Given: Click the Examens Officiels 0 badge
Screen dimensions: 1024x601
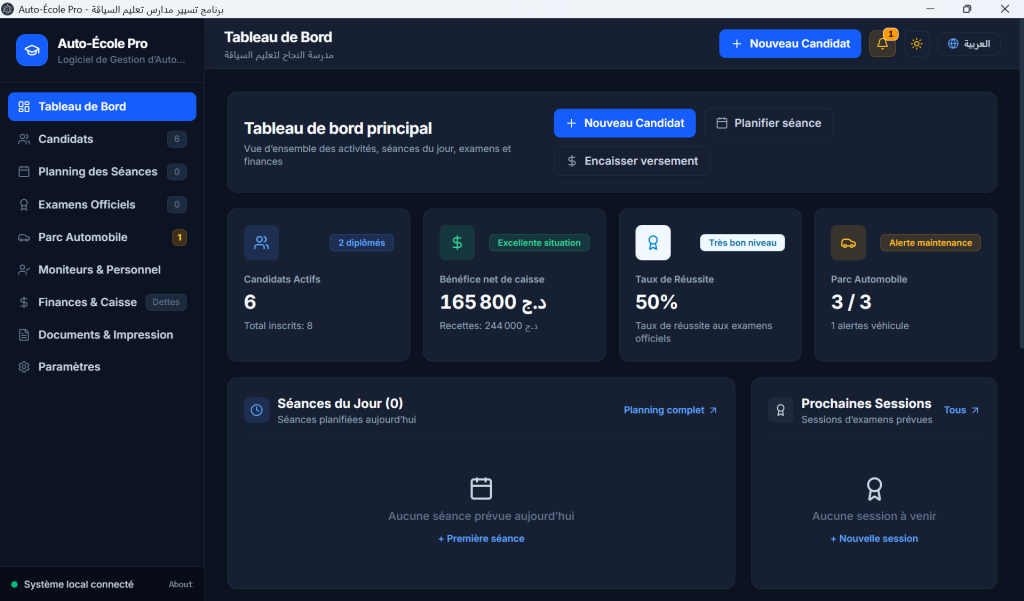Looking at the screenshot, I should coord(176,204).
